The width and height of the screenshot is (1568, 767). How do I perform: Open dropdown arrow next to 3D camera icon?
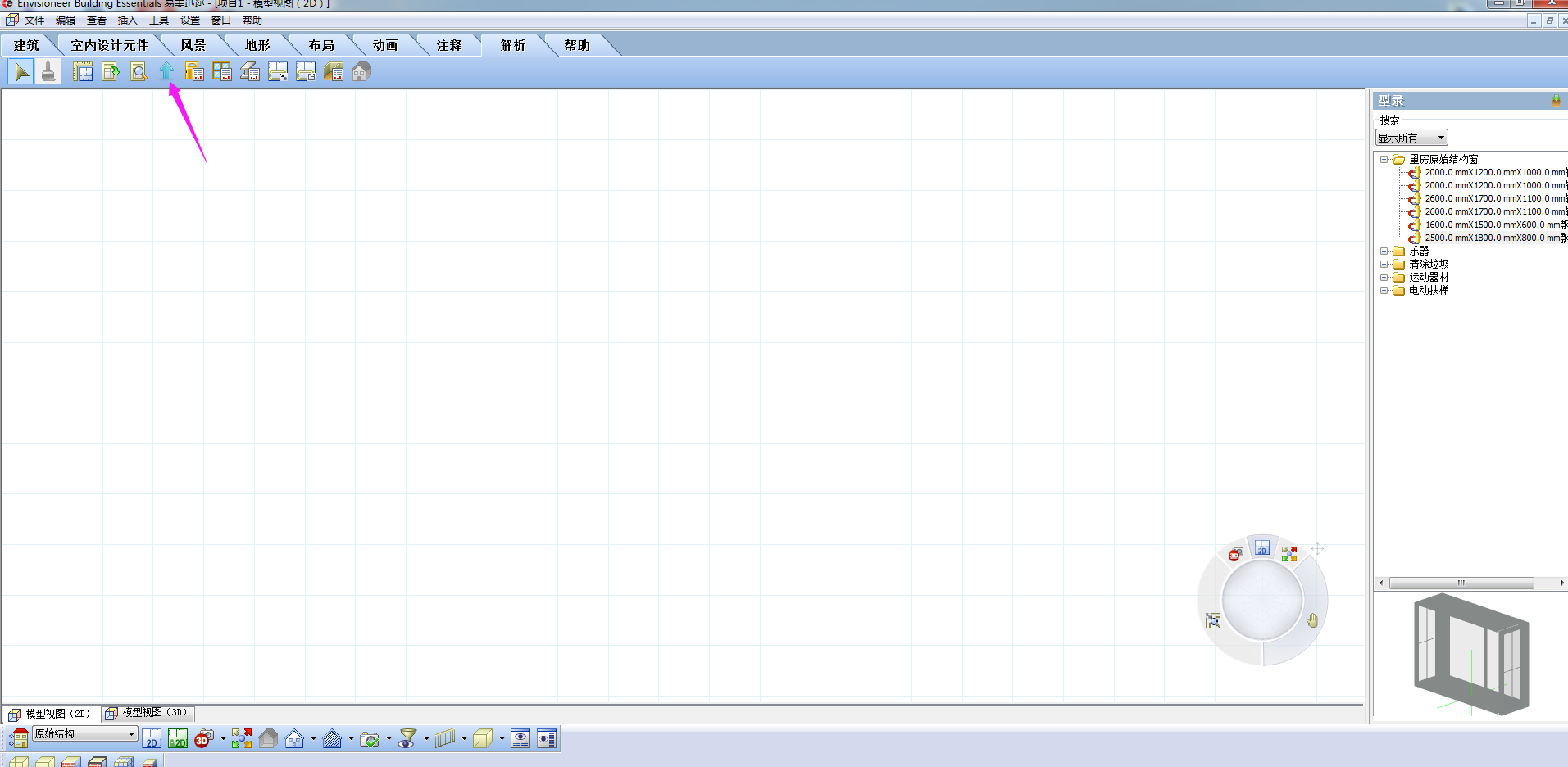(x=223, y=739)
